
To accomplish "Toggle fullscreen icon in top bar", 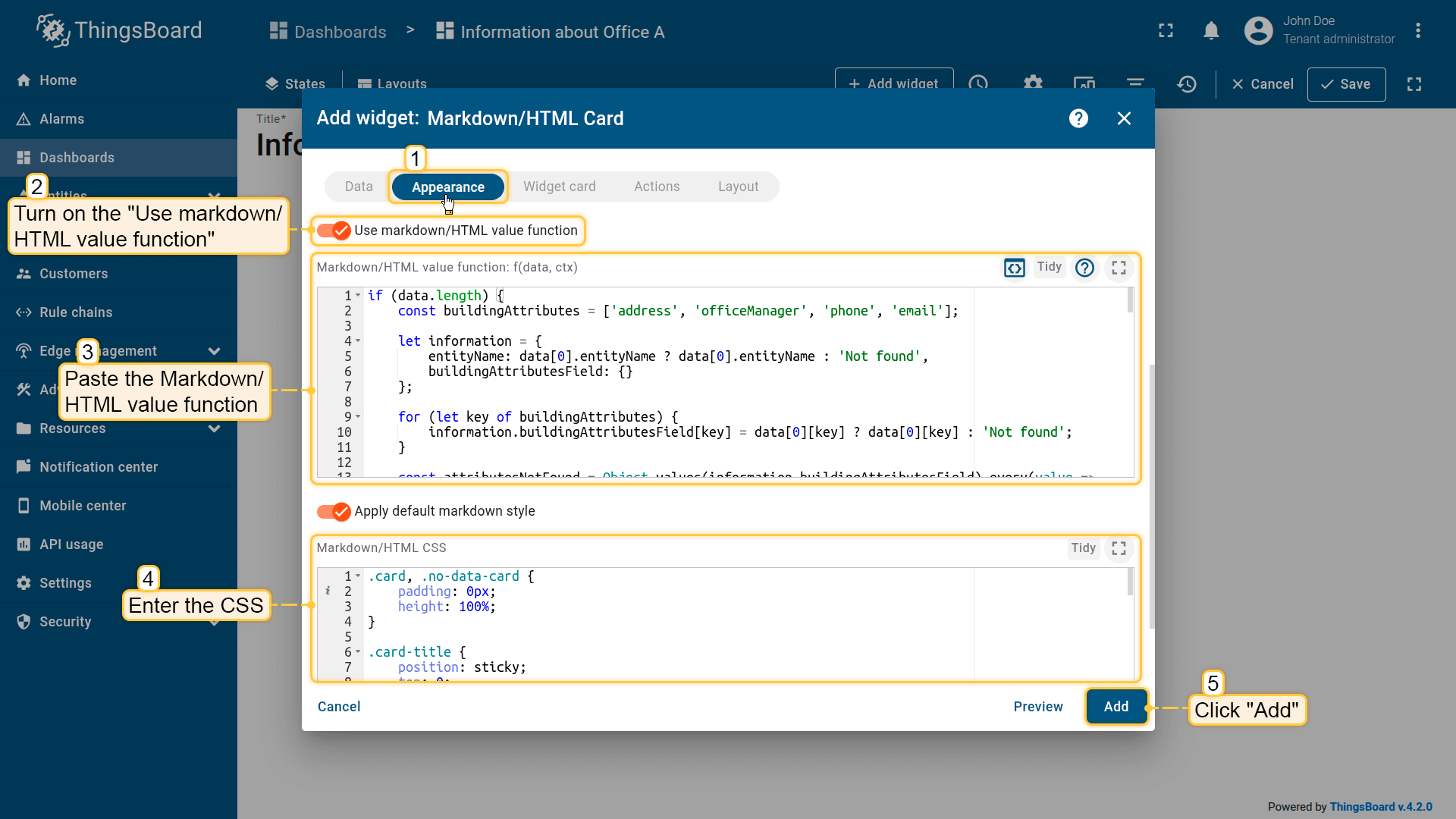I will 1166,31.
